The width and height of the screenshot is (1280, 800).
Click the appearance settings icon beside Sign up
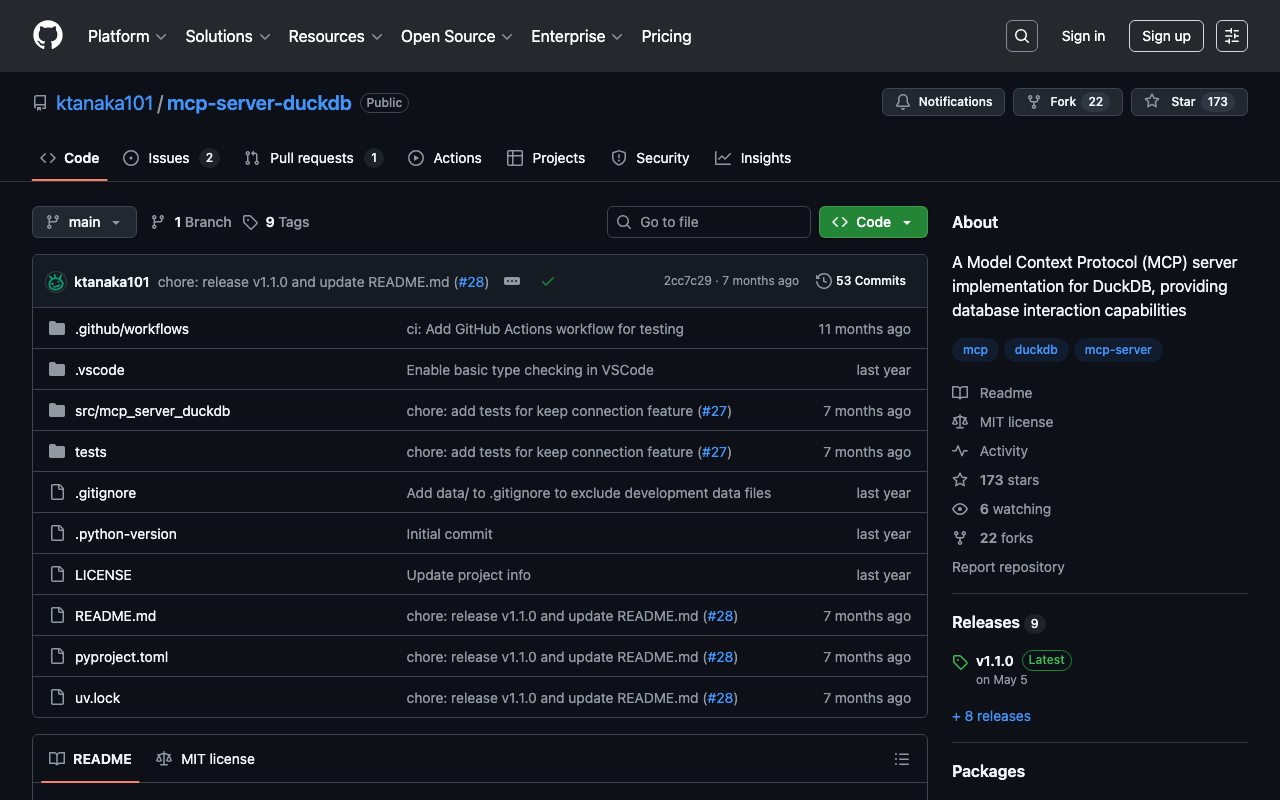1231,36
